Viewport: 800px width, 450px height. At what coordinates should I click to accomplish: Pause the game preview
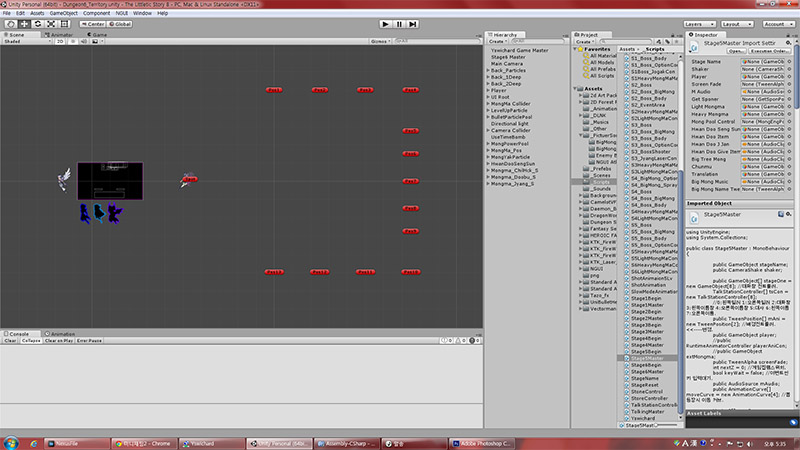[x=399, y=24]
